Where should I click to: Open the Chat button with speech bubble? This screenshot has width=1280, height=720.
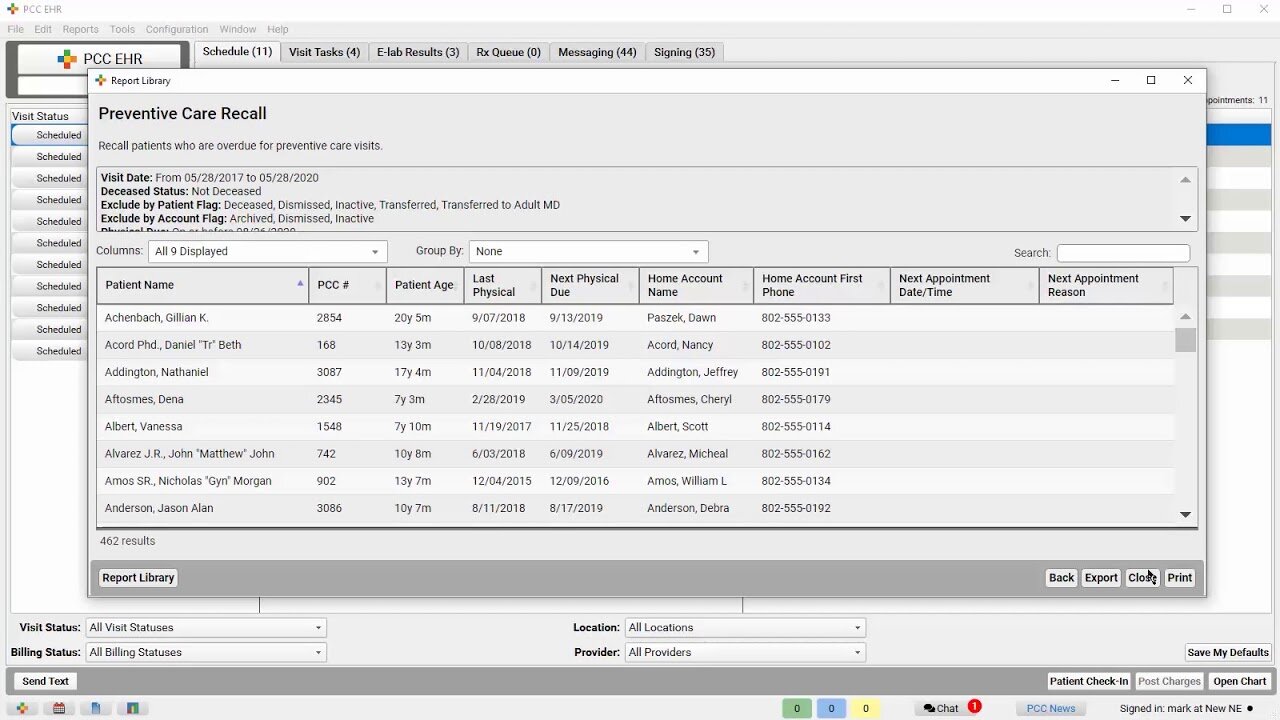tap(941, 708)
